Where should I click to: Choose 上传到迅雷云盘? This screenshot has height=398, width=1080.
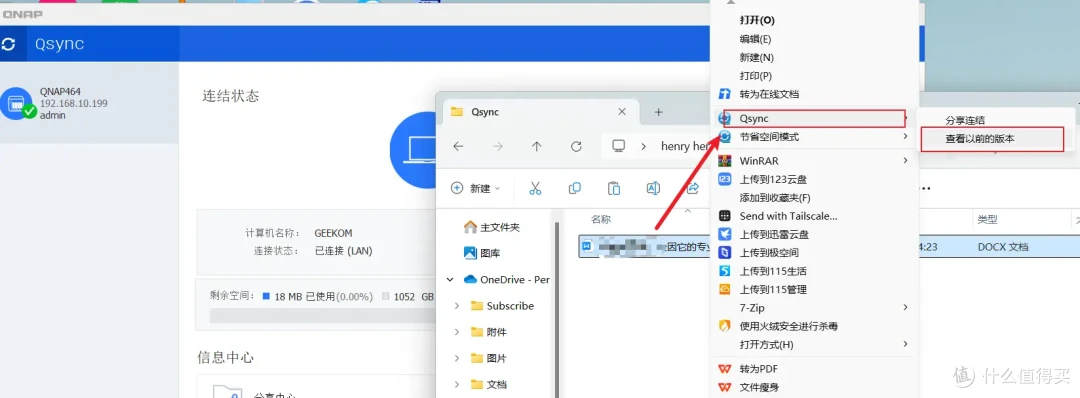pyautogui.click(x=816, y=234)
